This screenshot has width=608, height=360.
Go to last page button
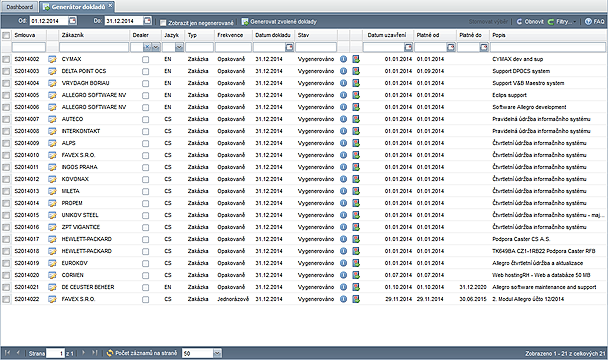[94, 353]
